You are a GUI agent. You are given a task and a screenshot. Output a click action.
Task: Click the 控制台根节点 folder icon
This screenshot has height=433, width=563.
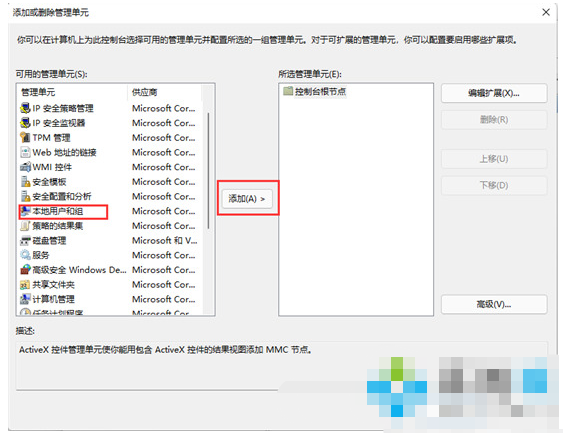[288, 91]
